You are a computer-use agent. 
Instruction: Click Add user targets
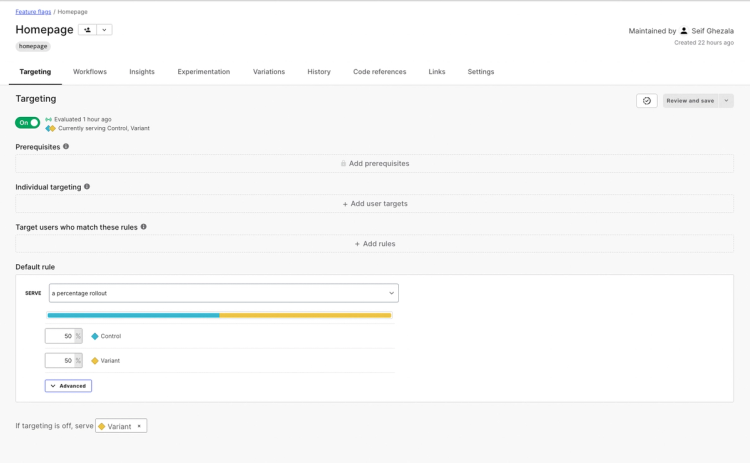point(375,204)
